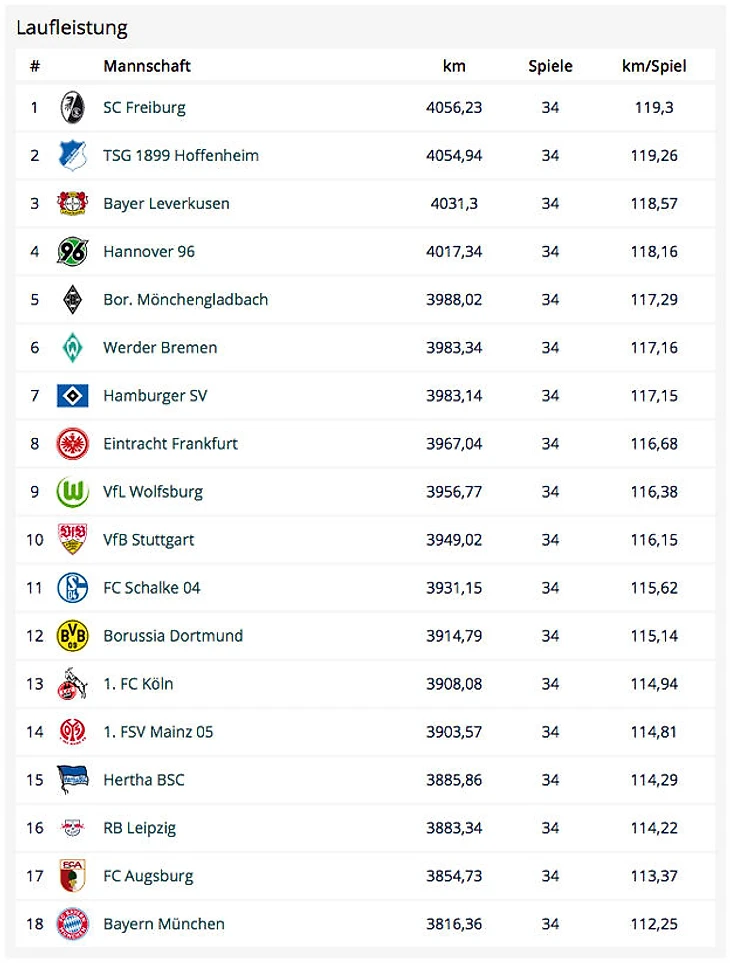Screen dimensions: 730x963
Task: Click the Mannschaft column header
Action: coord(147,66)
